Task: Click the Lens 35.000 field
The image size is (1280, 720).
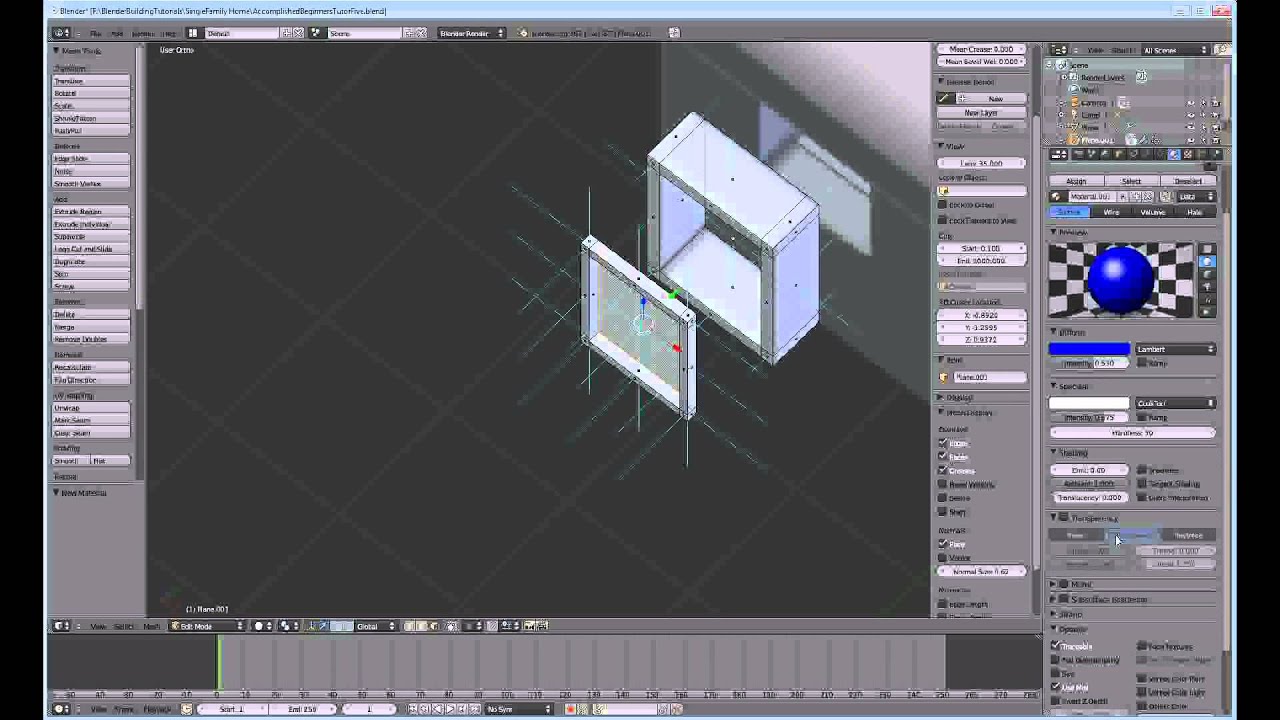Action: [981, 163]
